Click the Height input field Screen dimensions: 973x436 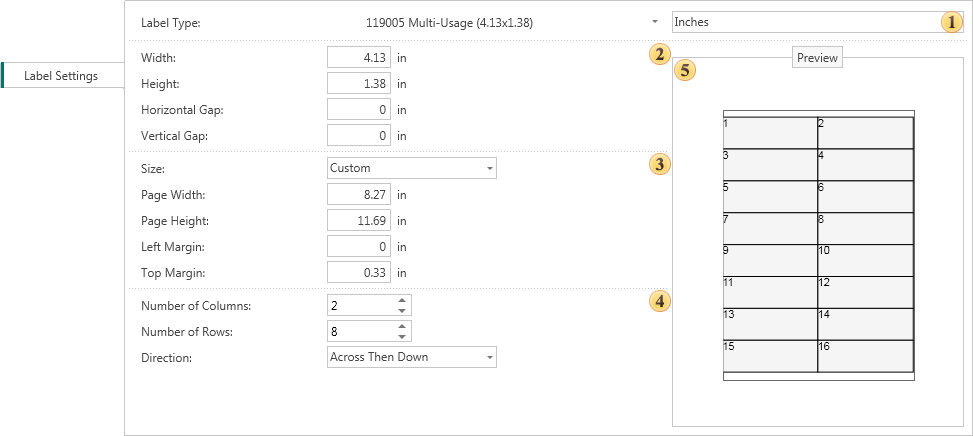click(358, 84)
